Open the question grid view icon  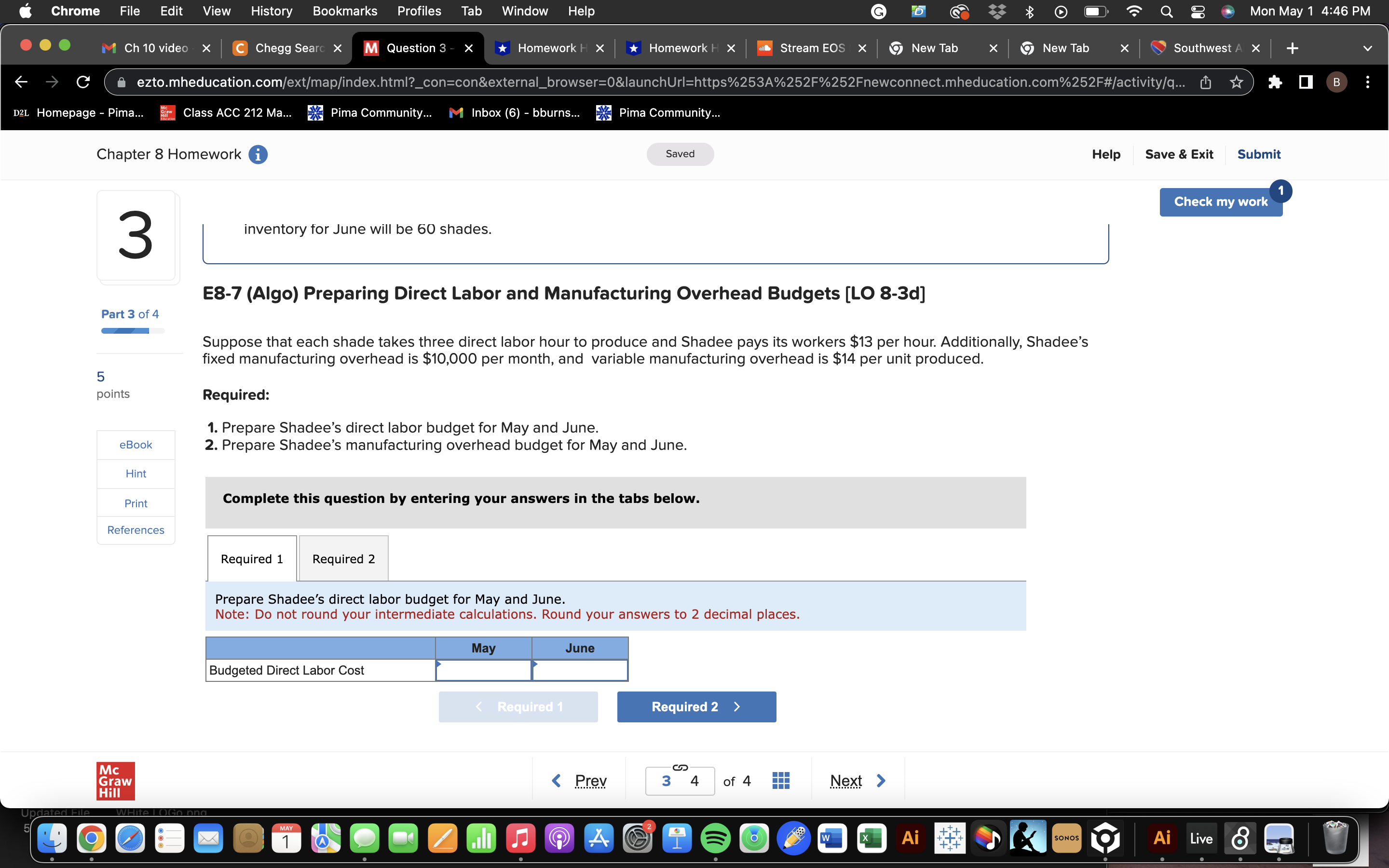pyautogui.click(x=781, y=781)
